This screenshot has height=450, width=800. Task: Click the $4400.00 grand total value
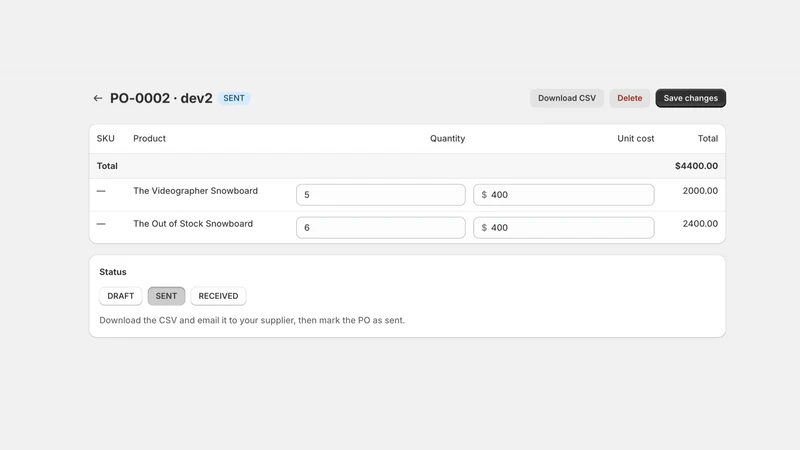(x=696, y=166)
